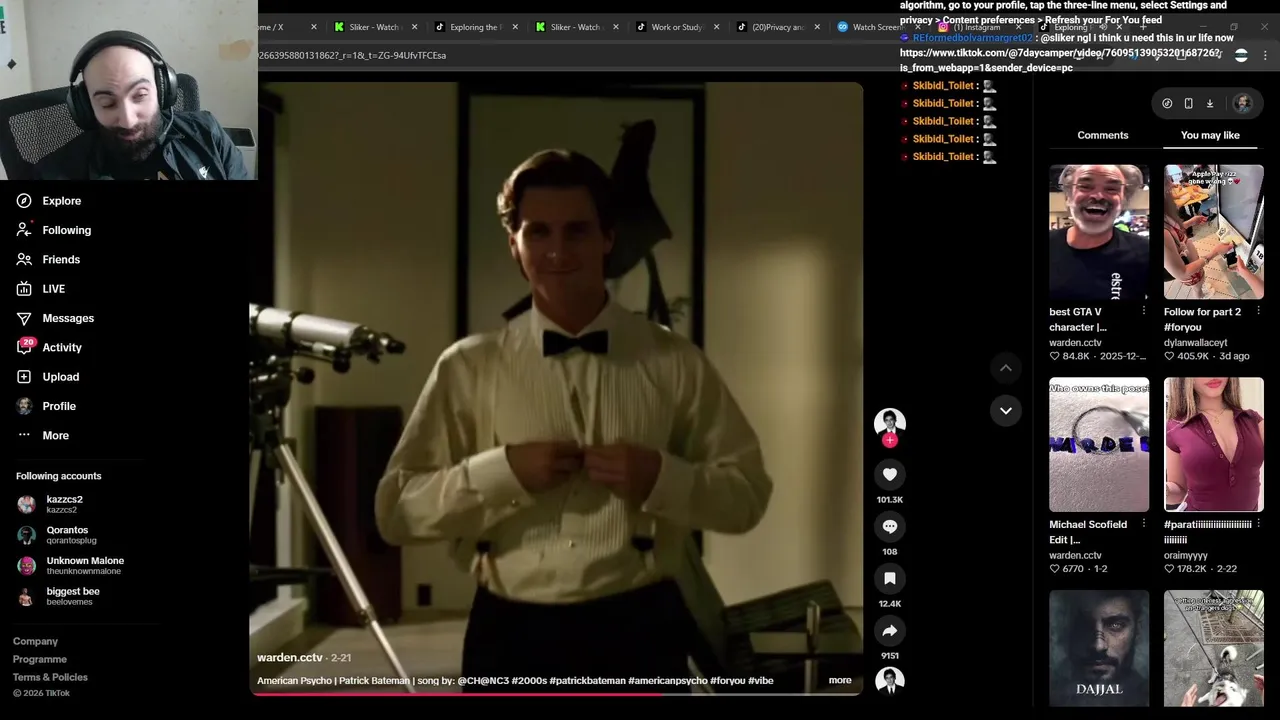
Task: Open Messages from the sidebar
Action: coord(54,318)
